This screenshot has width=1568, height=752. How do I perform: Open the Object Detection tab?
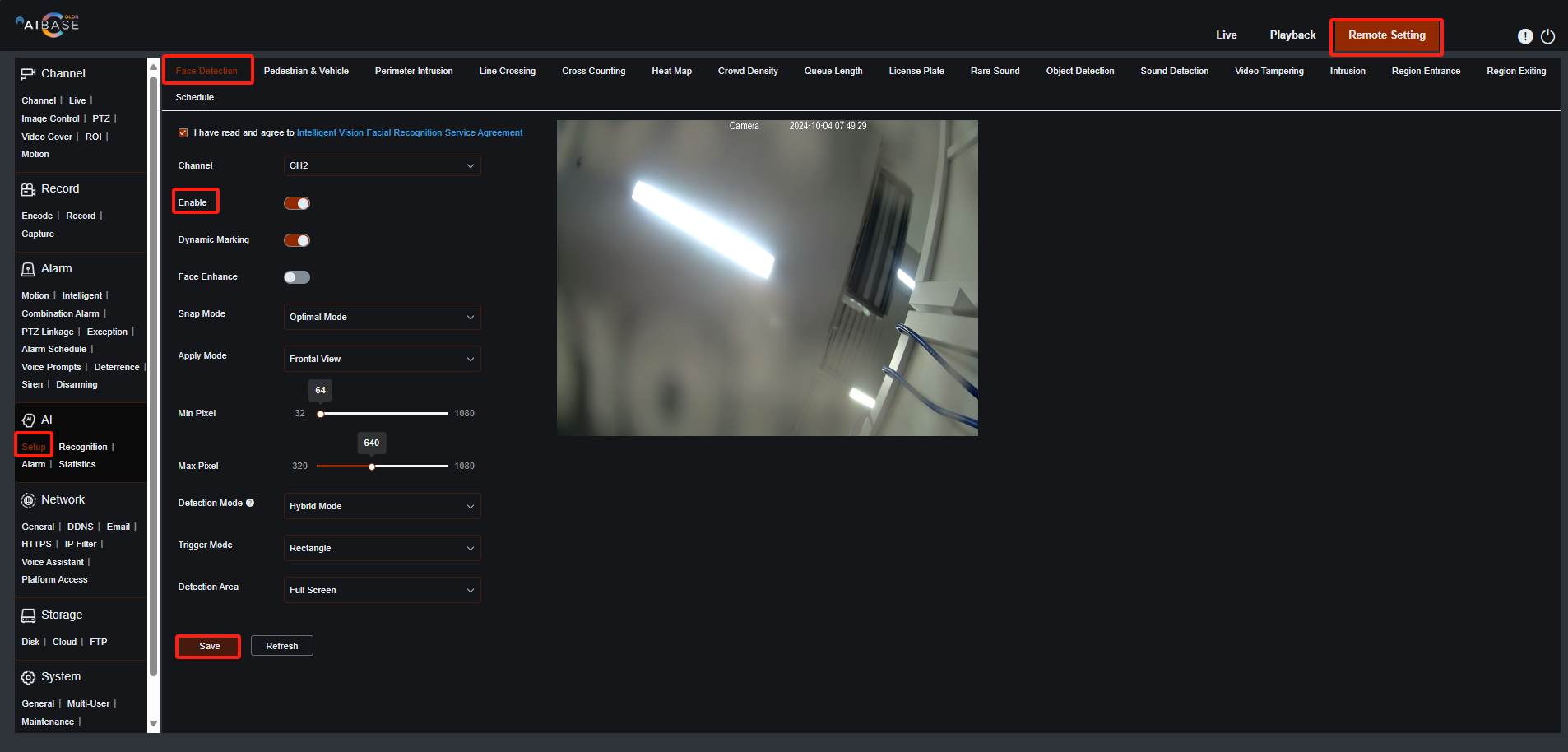pos(1080,71)
